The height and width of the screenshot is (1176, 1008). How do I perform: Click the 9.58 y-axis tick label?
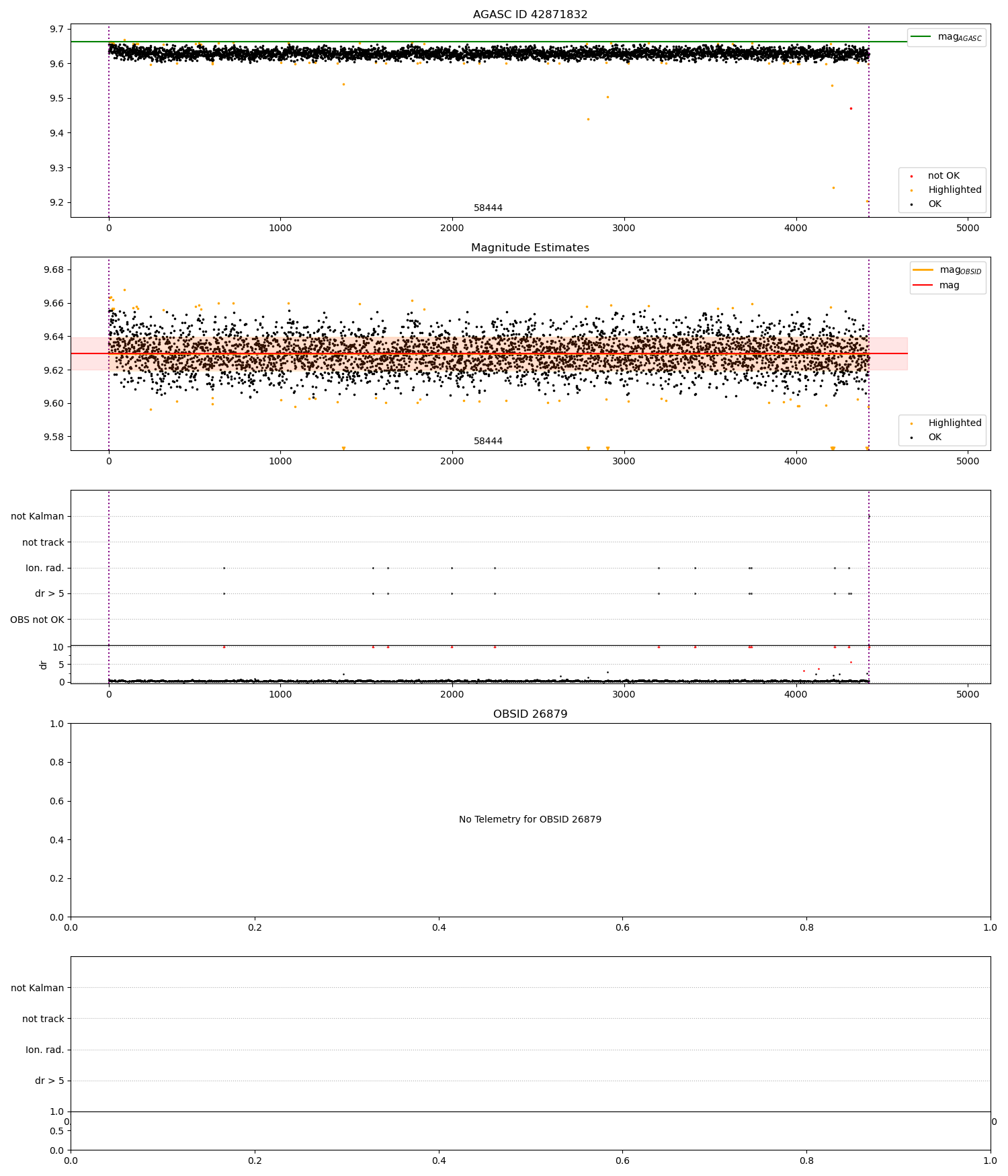[54, 437]
